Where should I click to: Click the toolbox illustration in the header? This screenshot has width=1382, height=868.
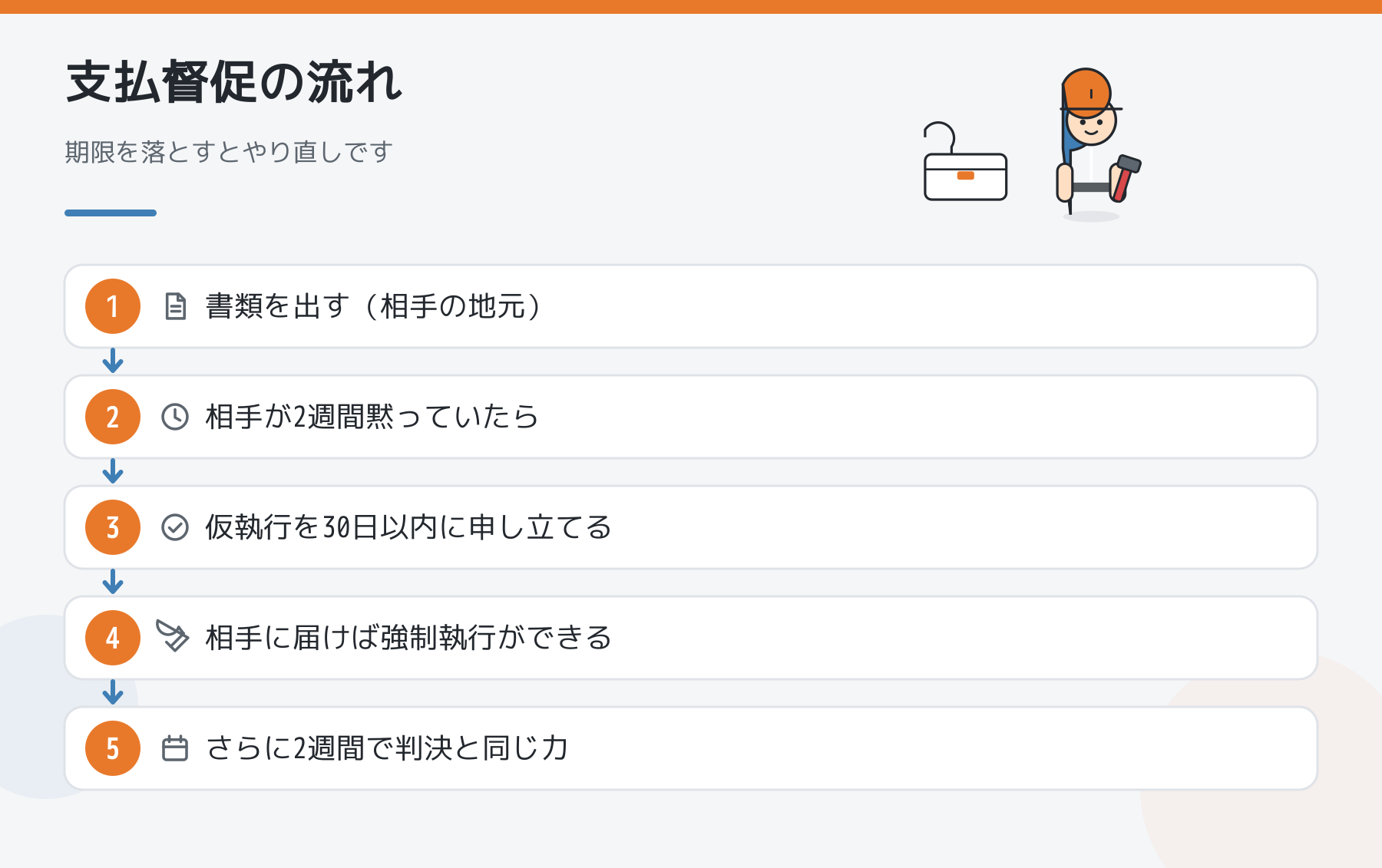click(x=965, y=161)
